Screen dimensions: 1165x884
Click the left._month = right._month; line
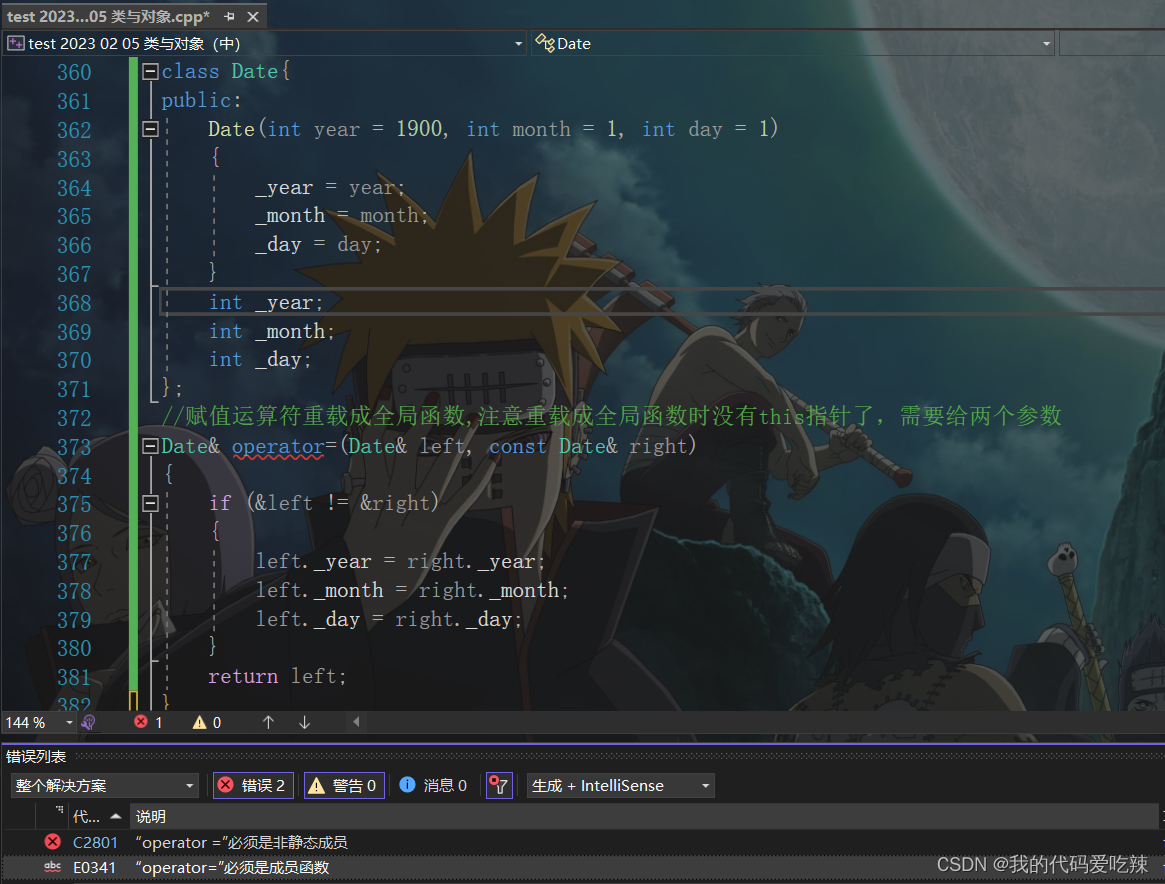coord(412,590)
